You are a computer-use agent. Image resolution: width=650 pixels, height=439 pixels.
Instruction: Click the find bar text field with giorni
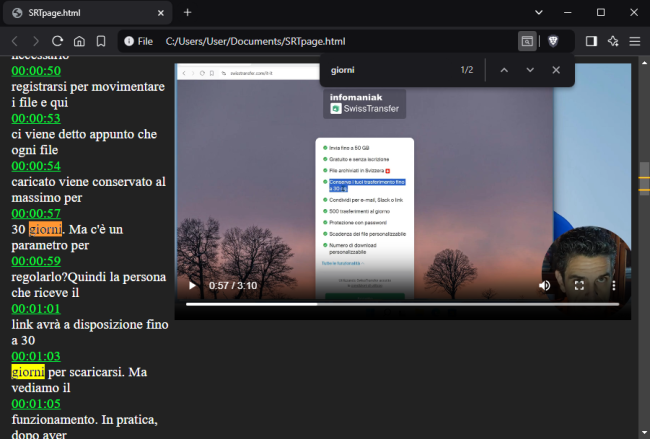388,70
